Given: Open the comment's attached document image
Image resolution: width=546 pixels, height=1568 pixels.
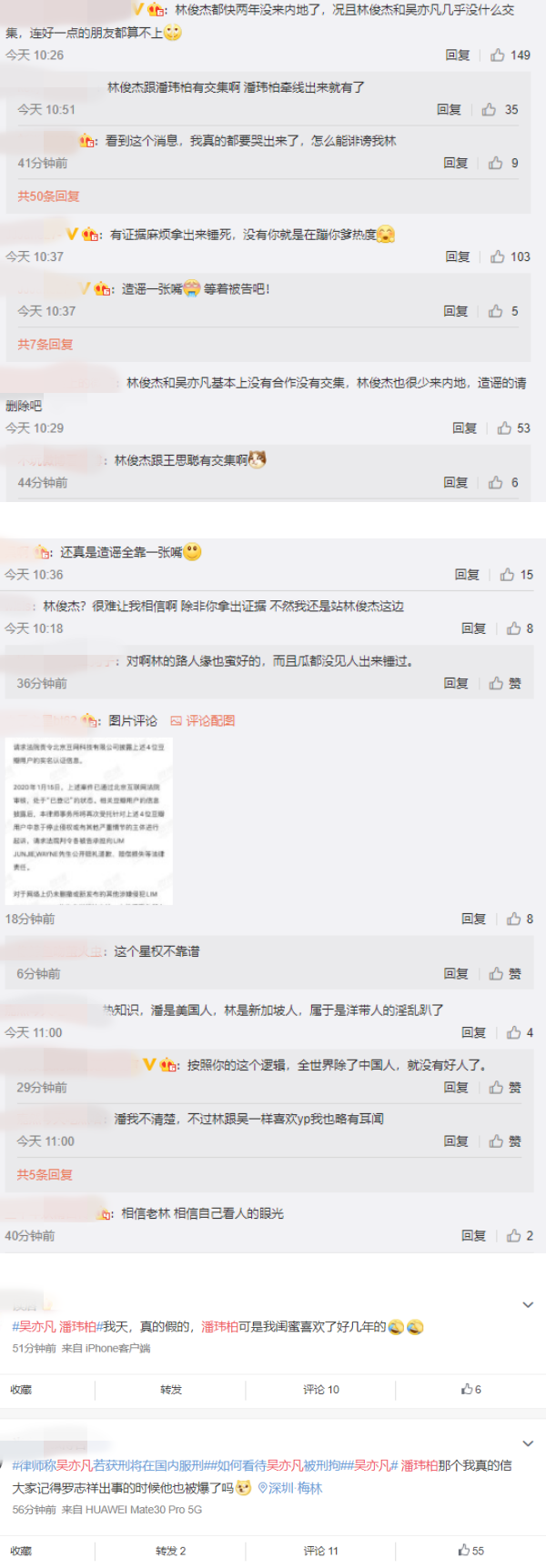Looking at the screenshot, I should (x=89, y=821).
